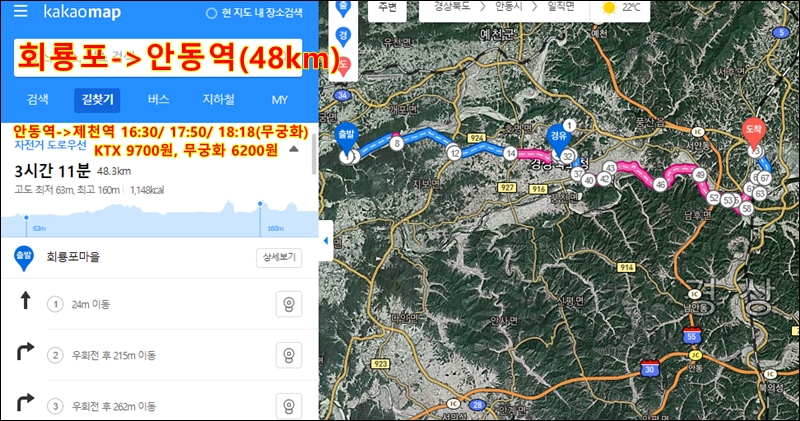Open the 지하철 tab
Image resolution: width=800 pixels, height=421 pixels.
pos(218,100)
